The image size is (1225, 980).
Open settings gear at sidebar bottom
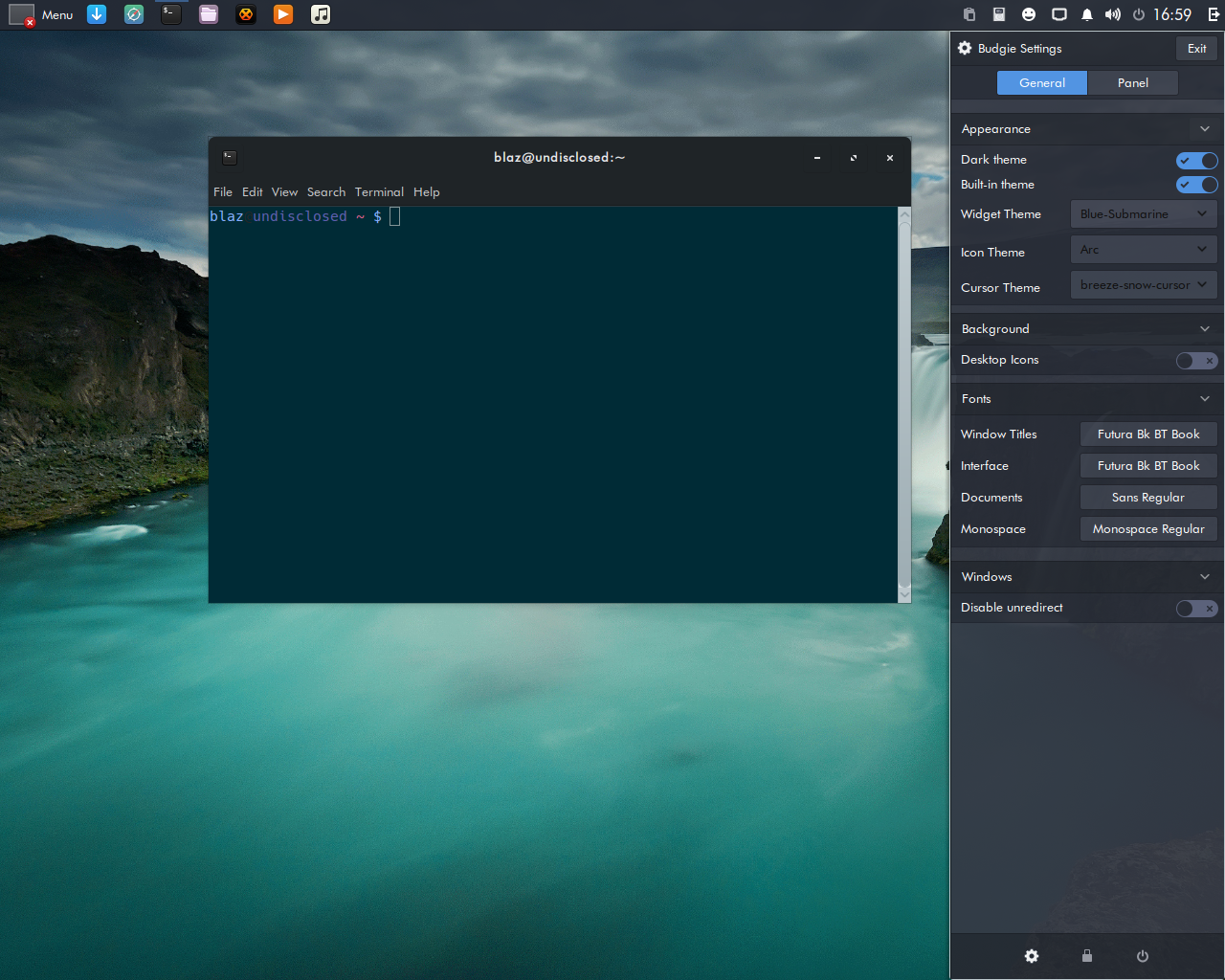coord(1032,956)
